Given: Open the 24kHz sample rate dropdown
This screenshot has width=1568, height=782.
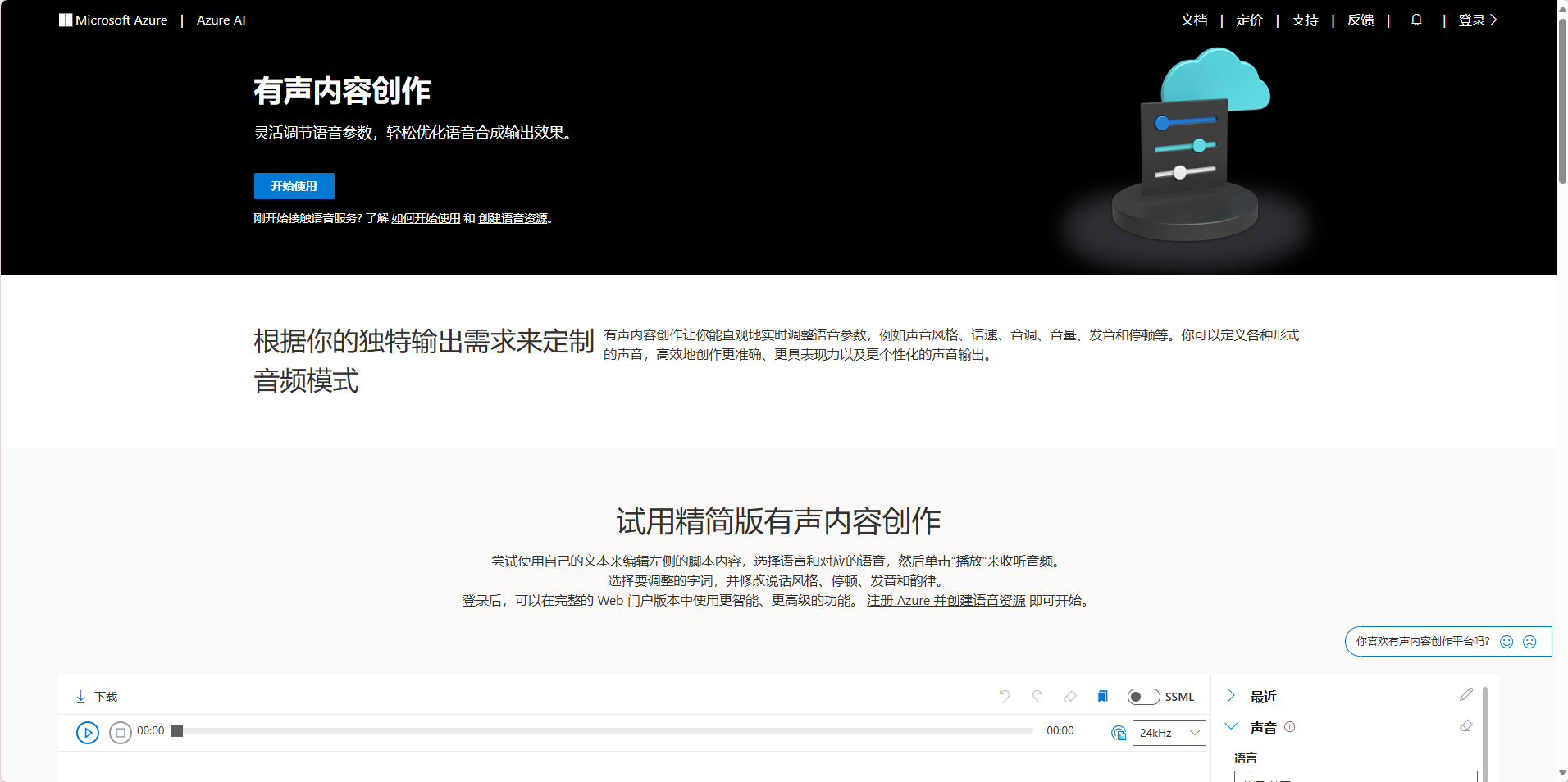Looking at the screenshot, I should [1169, 733].
